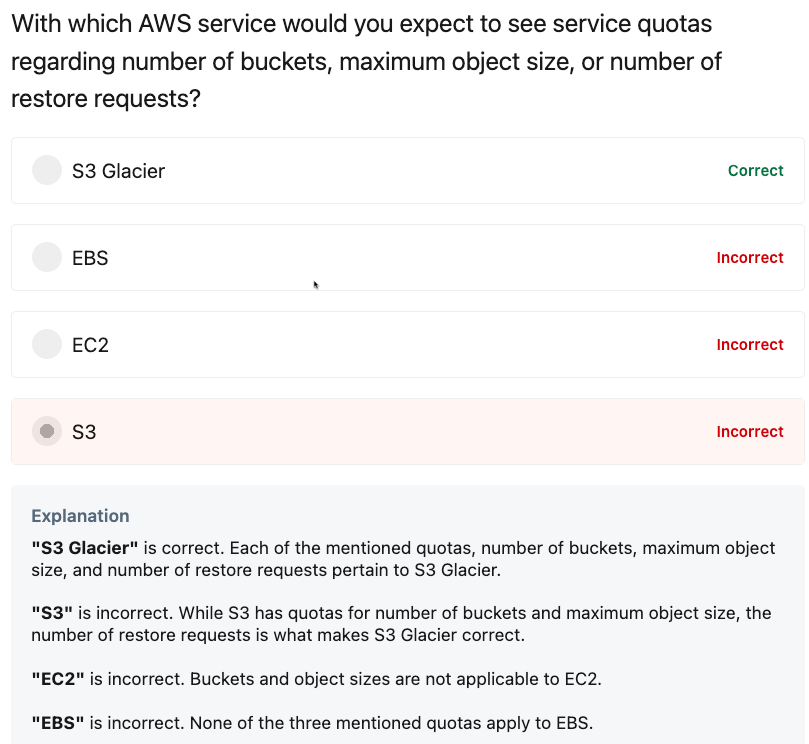The width and height of the screenshot is (809, 744).
Task: Click the green Correct status label
Action: coord(755,171)
